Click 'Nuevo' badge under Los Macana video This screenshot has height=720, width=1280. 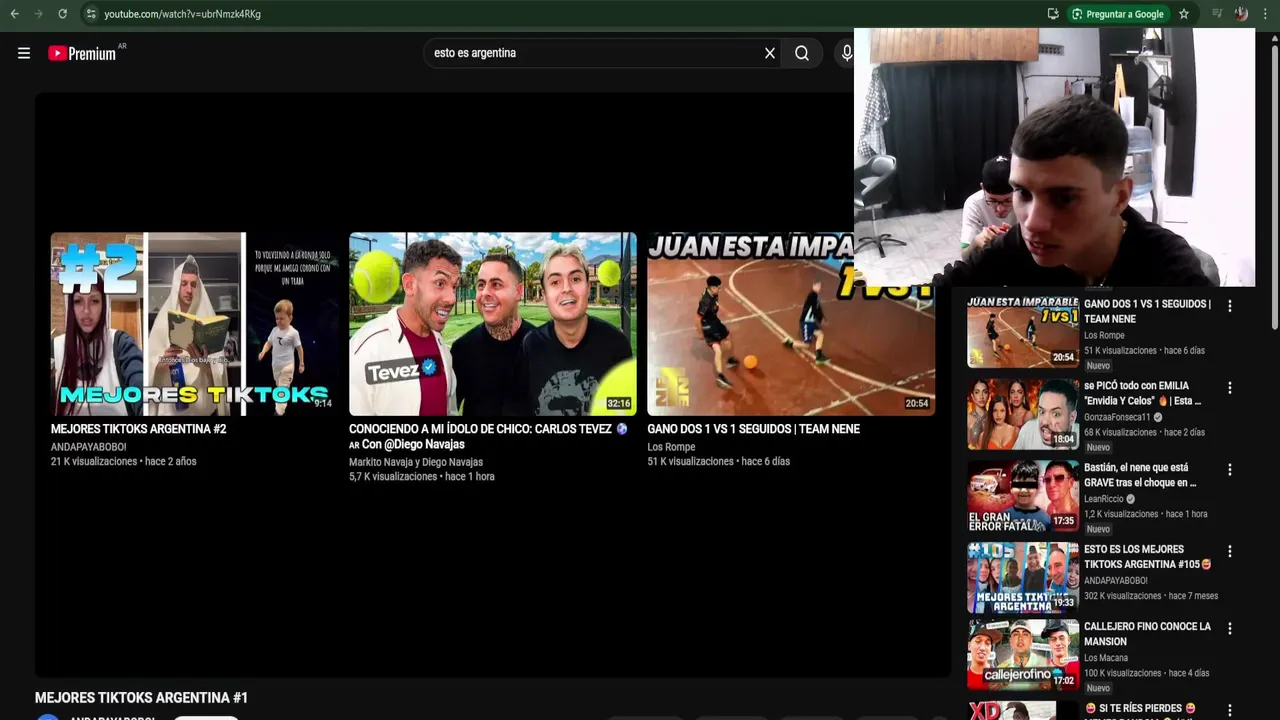click(x=1098, y=688)
